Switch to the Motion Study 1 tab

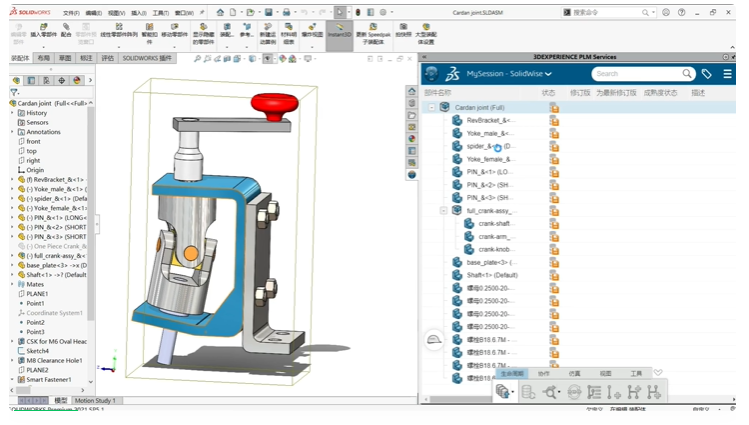[x=95, y=401]
